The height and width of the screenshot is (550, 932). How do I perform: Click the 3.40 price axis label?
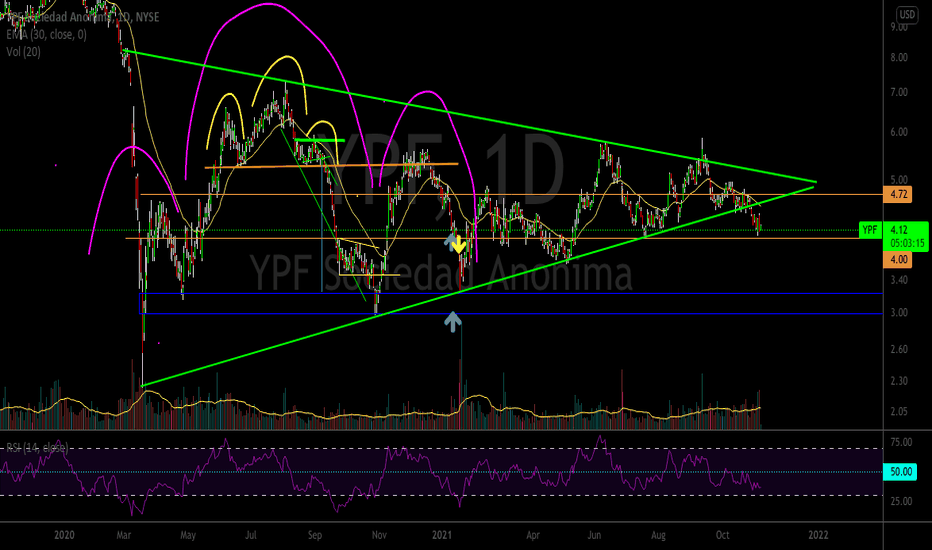pos(899,279)
